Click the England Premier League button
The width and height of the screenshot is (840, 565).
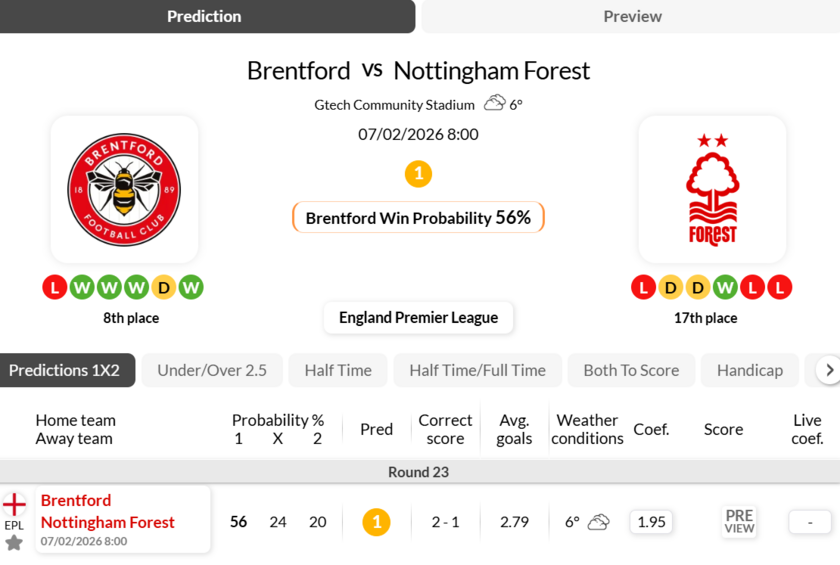[x=418, y=318]
